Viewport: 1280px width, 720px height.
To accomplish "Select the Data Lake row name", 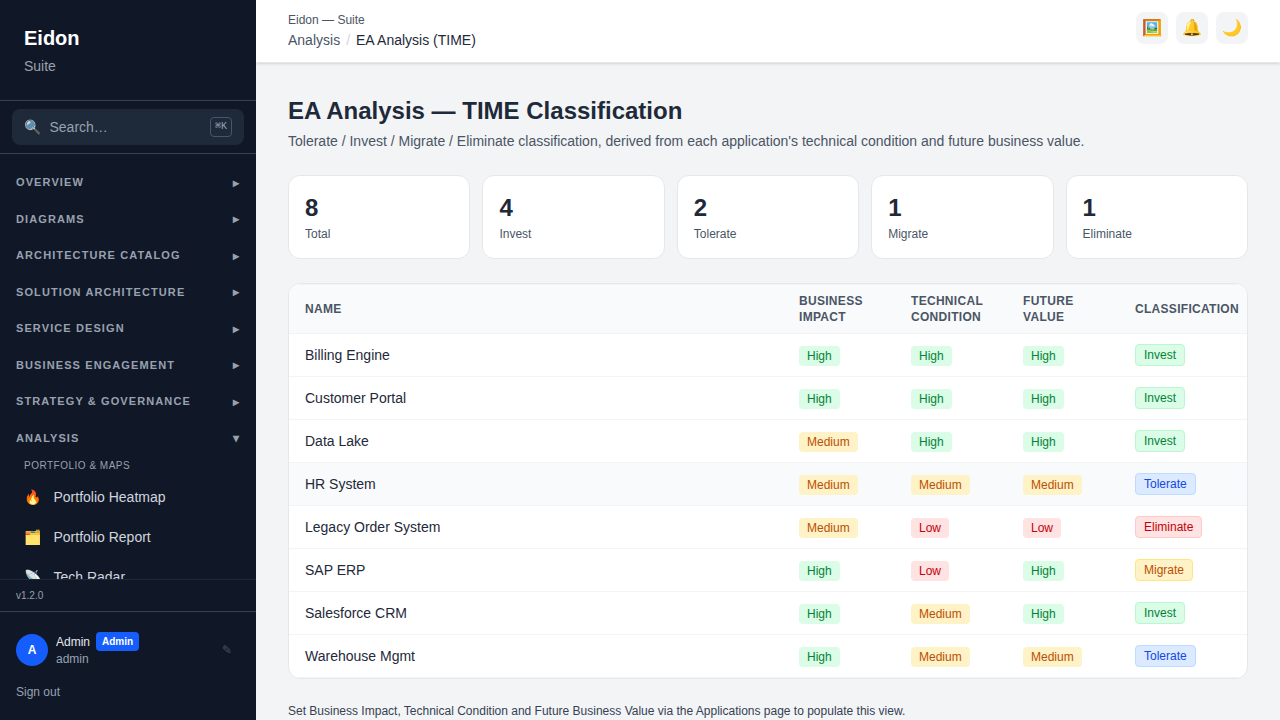I will pos(337,441).
